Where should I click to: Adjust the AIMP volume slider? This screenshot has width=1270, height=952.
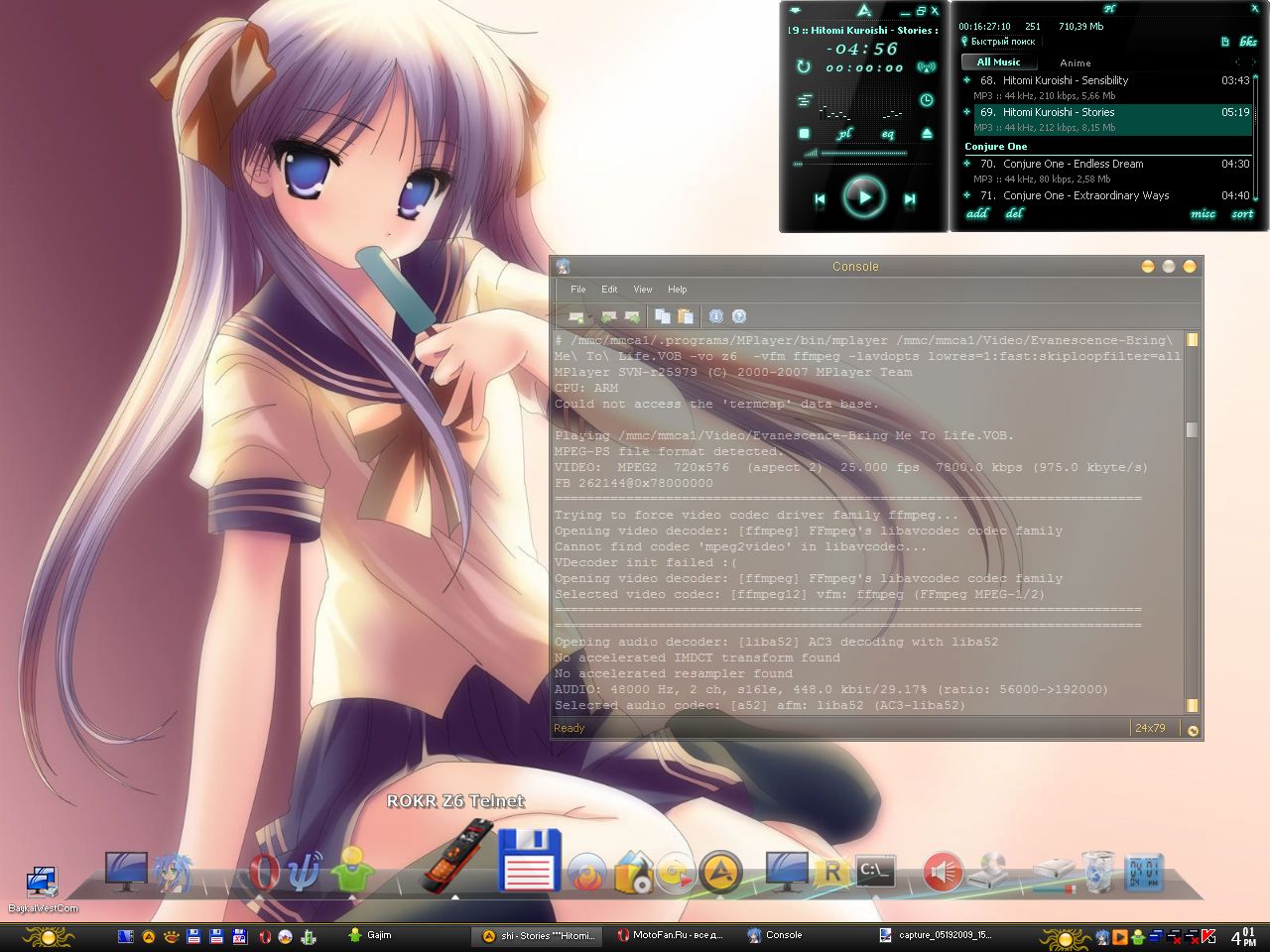(x=863, y=153)
